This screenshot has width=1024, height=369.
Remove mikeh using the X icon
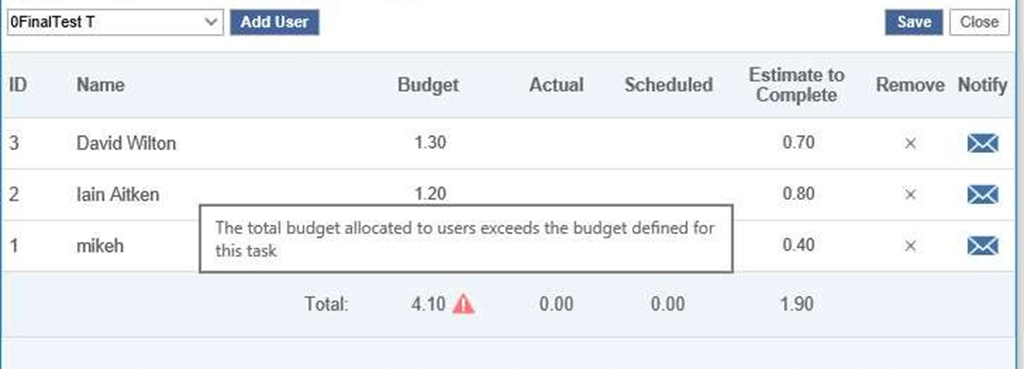[910, 246]
